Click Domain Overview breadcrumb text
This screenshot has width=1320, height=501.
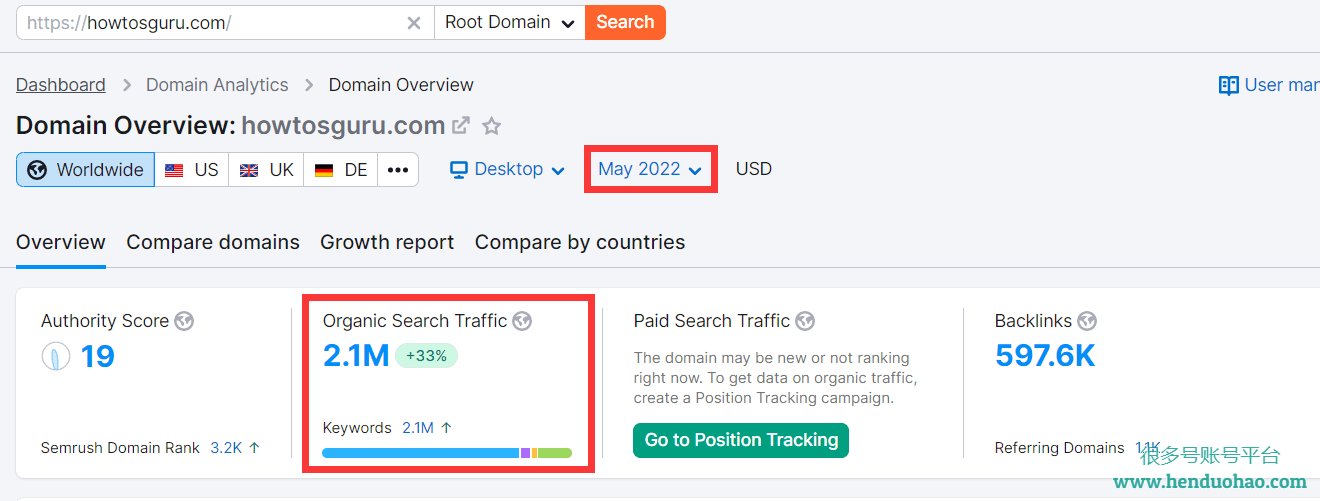[401, 85]
